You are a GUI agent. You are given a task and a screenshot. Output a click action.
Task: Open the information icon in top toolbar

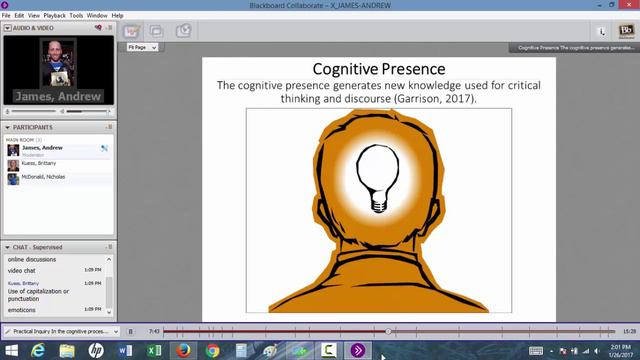(602, 31)
